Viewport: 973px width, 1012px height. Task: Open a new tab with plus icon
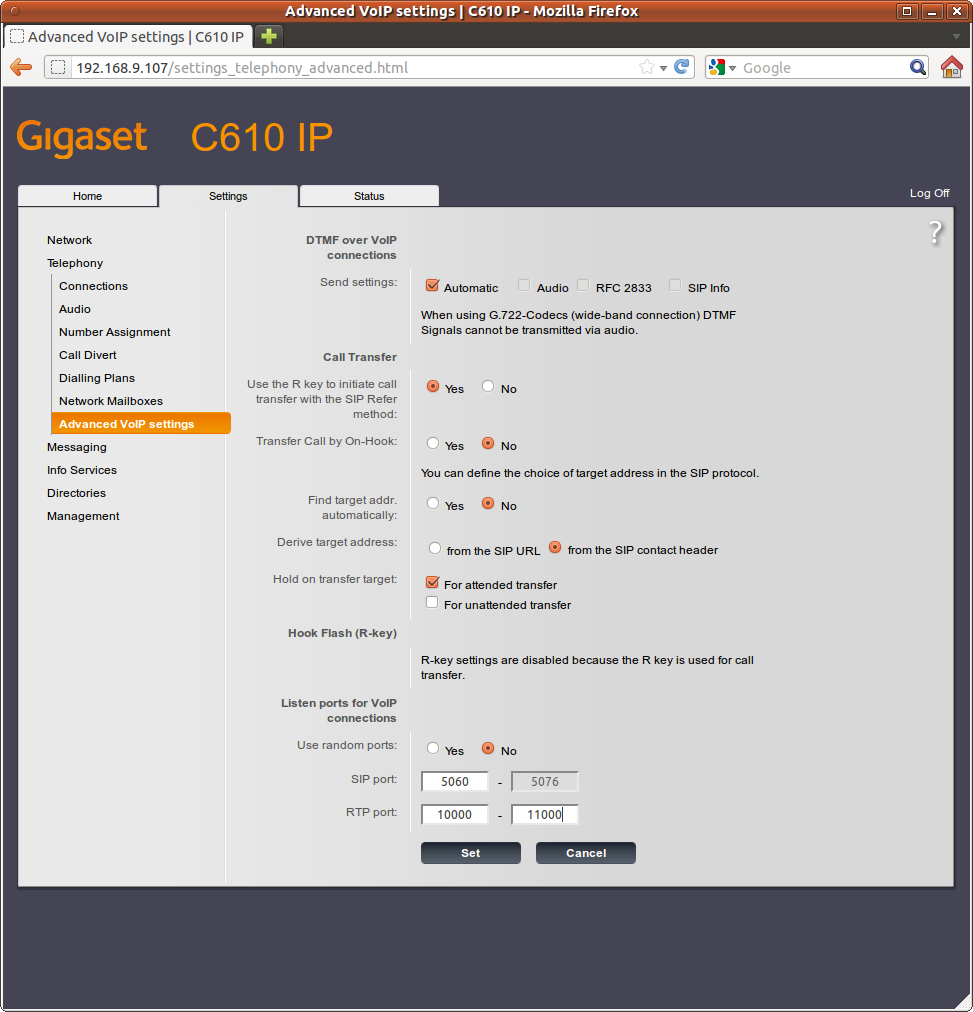pyautogui.click(x=269, y=36)
